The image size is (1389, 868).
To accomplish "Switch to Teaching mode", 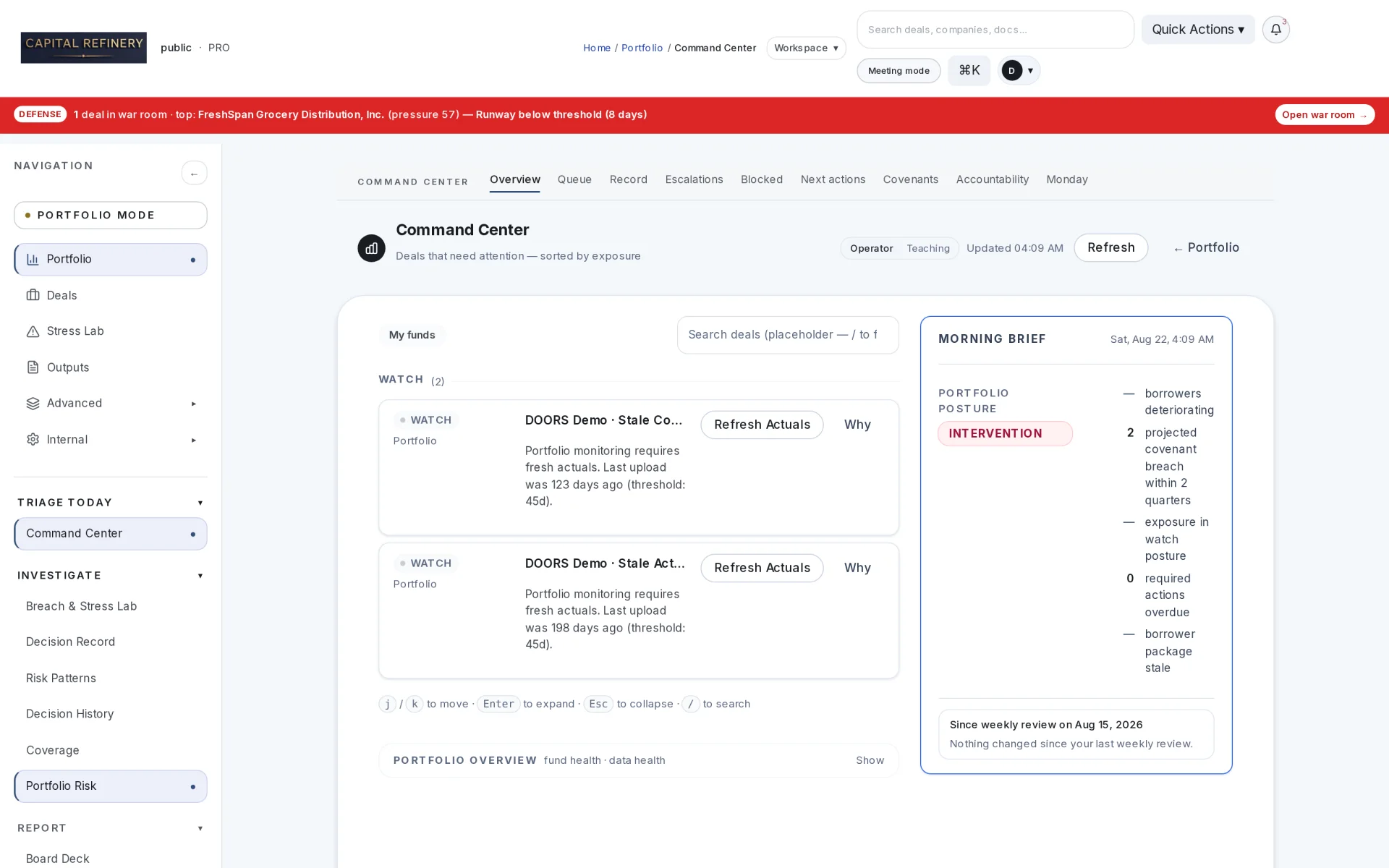I will pos(928,248).
